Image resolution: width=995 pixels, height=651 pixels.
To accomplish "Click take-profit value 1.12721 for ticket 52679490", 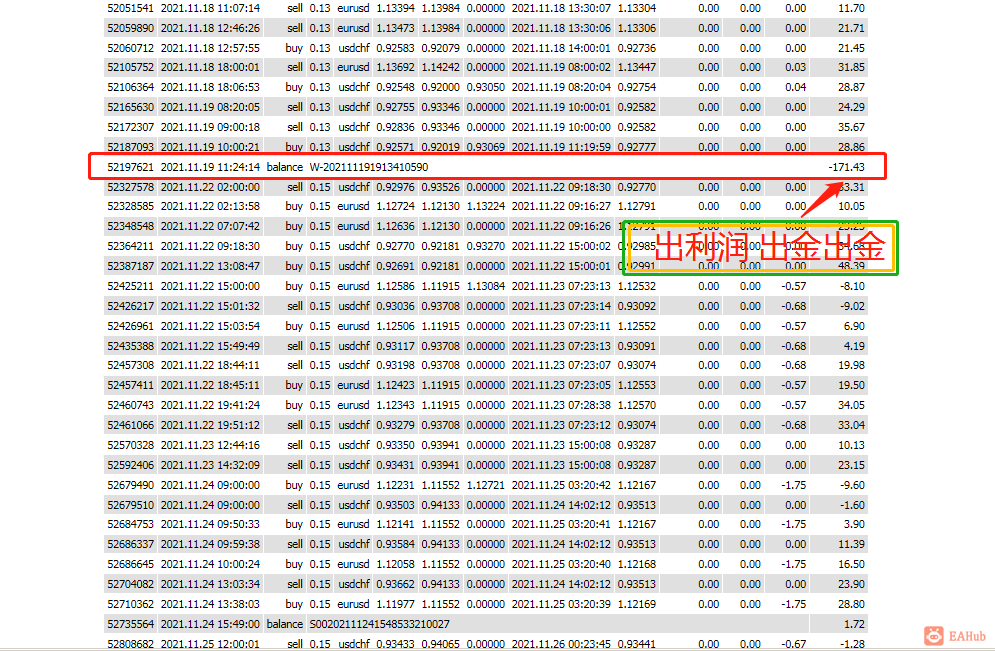I will click(x=485, y=485).
